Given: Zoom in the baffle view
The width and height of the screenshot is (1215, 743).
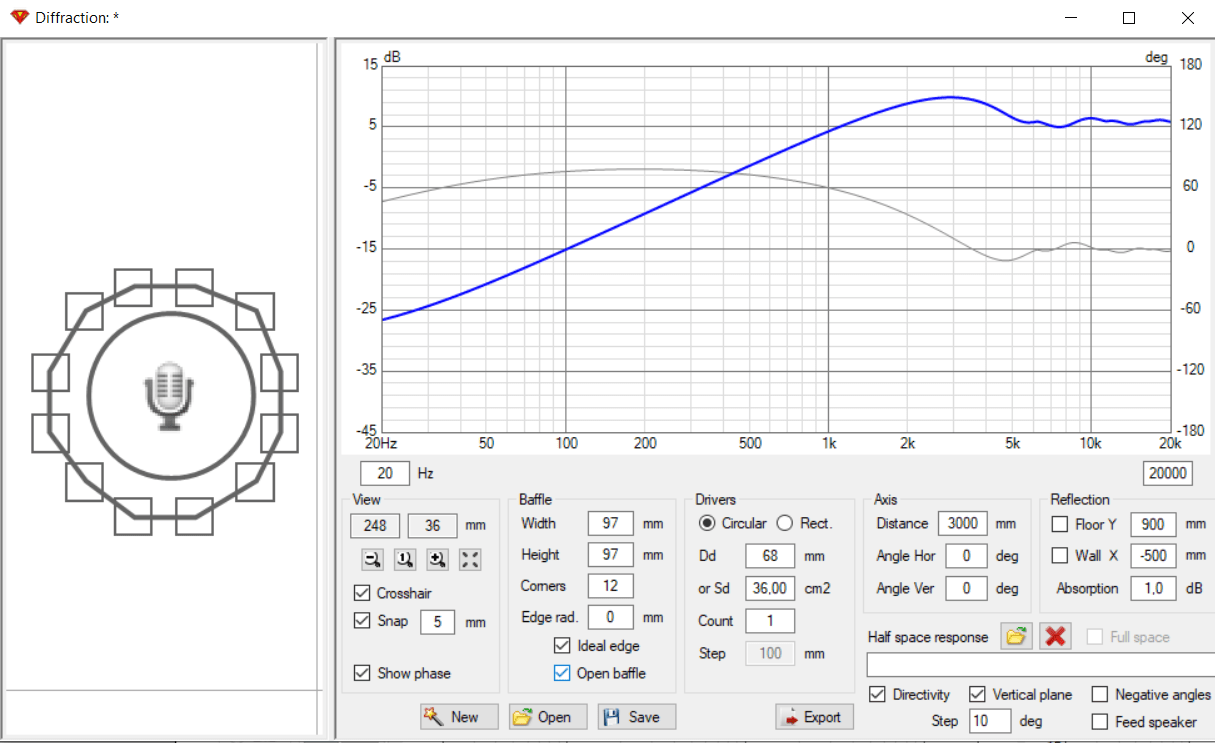Looking at the screenshot, I should point(437,560).
